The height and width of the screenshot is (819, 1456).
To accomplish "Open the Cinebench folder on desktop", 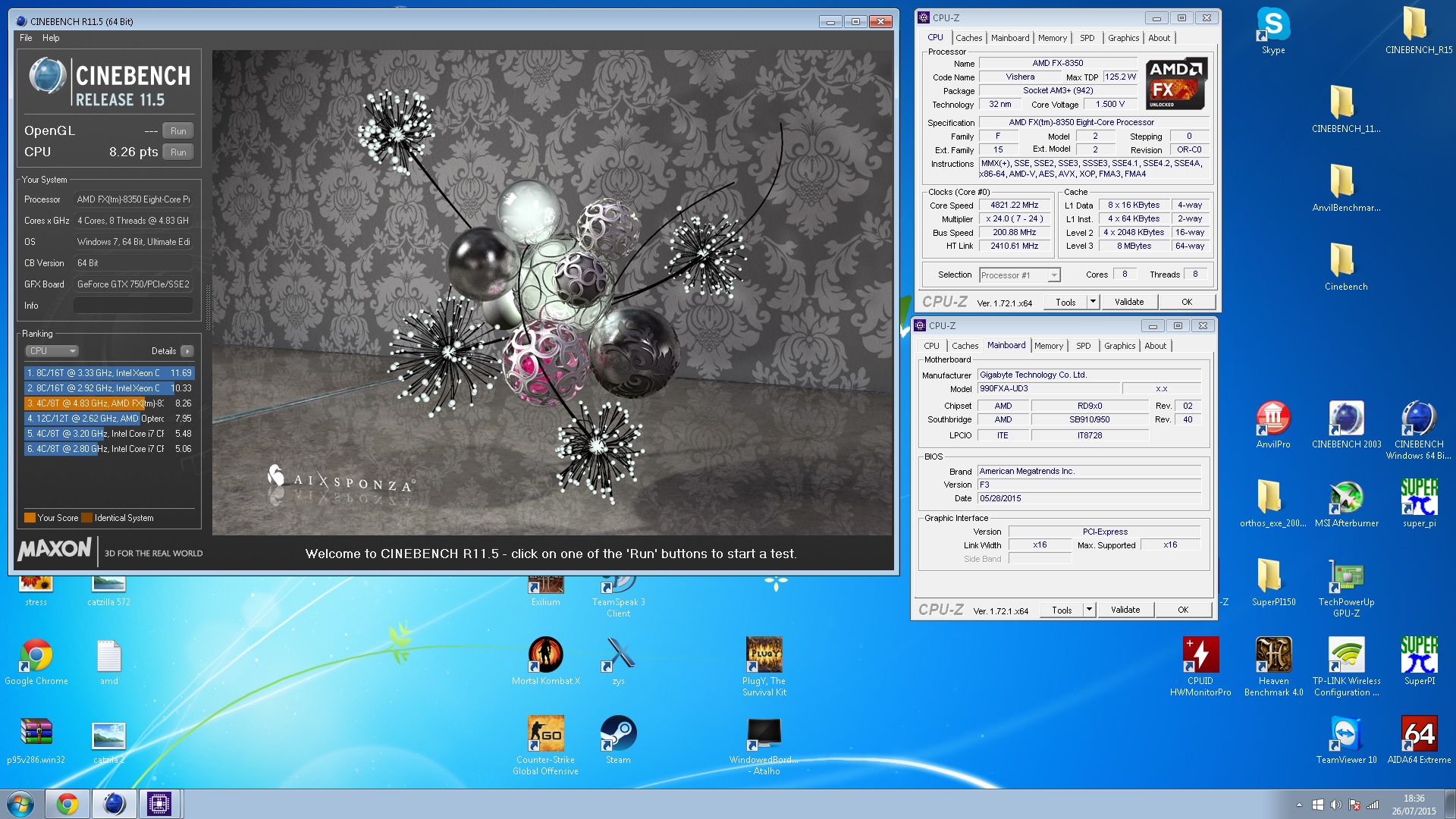I will point(1346,267).
